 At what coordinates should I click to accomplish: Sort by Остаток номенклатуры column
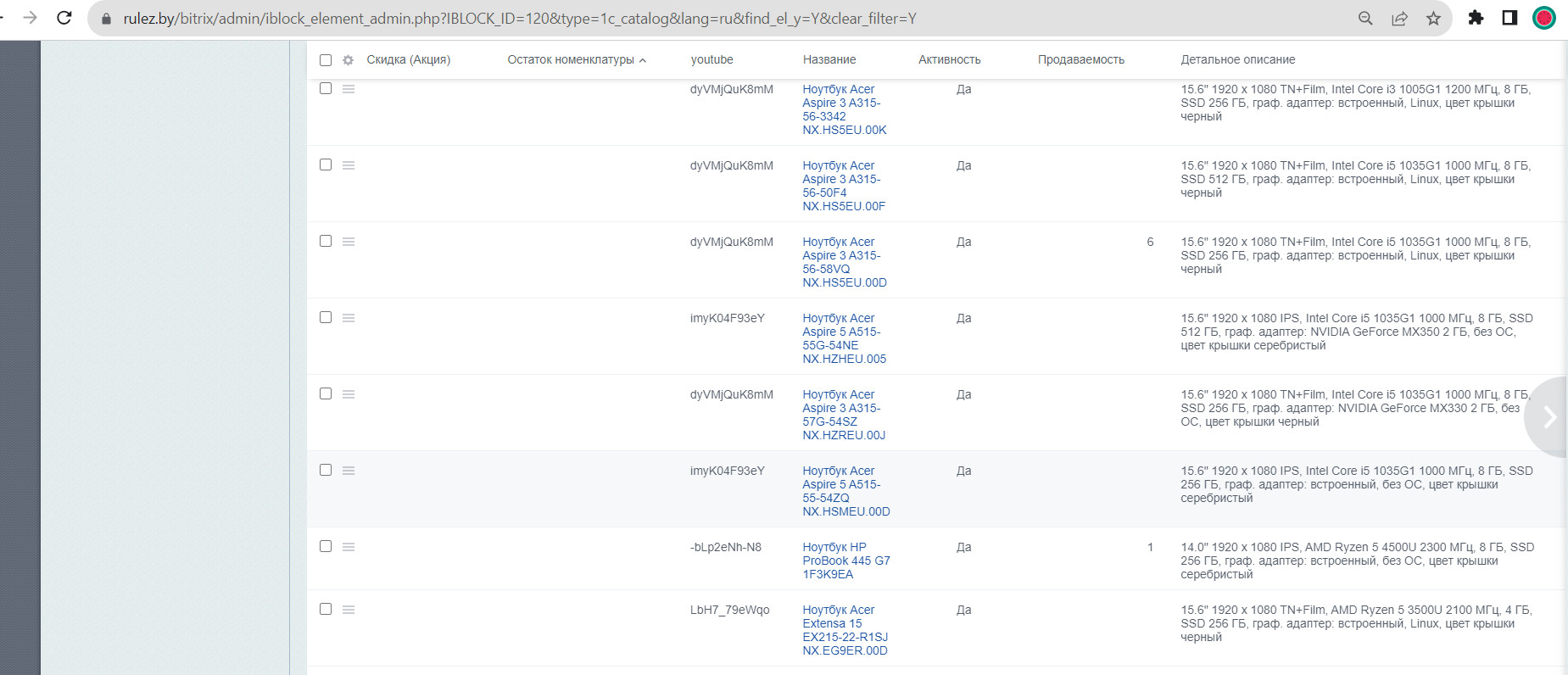click(571, 60)
